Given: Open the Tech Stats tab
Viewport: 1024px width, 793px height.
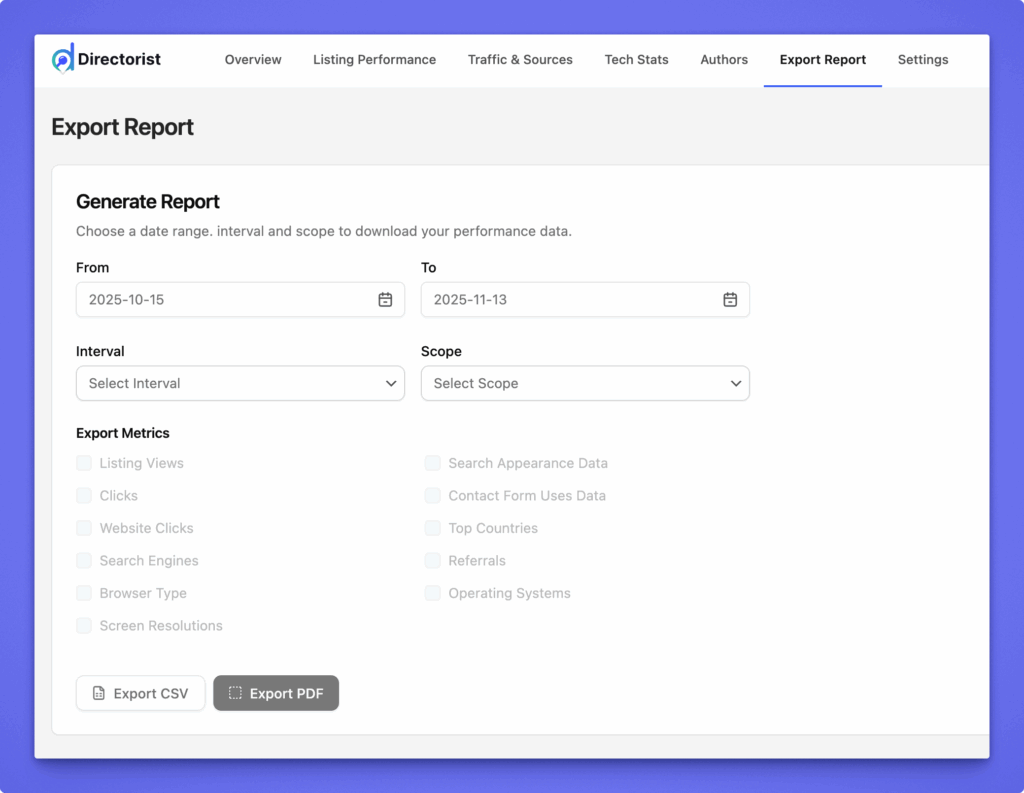Looking at the screenshot, I should click(x=636, y=60).
